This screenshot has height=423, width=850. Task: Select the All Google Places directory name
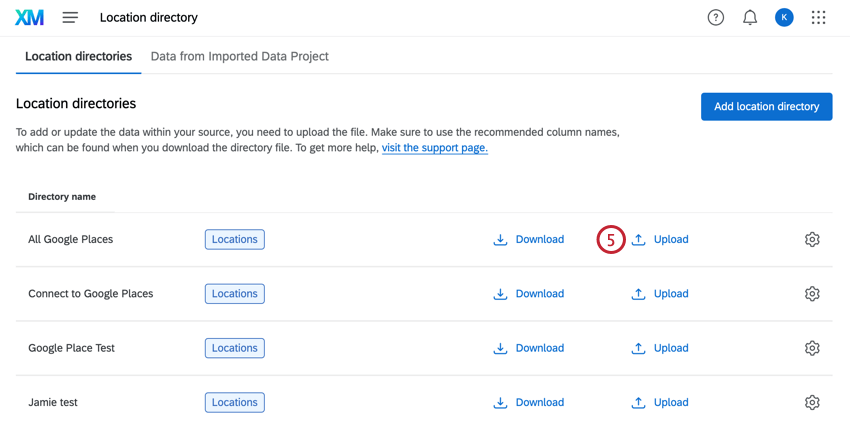coord(70,239)
